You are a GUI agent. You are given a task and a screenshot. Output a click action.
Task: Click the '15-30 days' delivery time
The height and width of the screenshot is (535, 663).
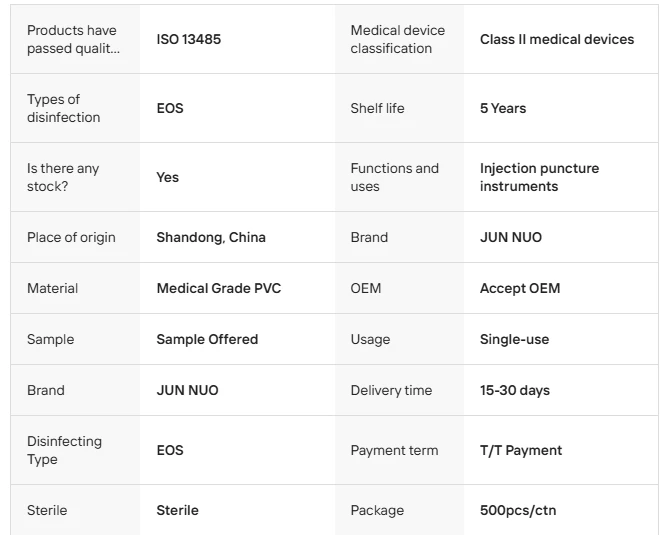pos(515,390)
